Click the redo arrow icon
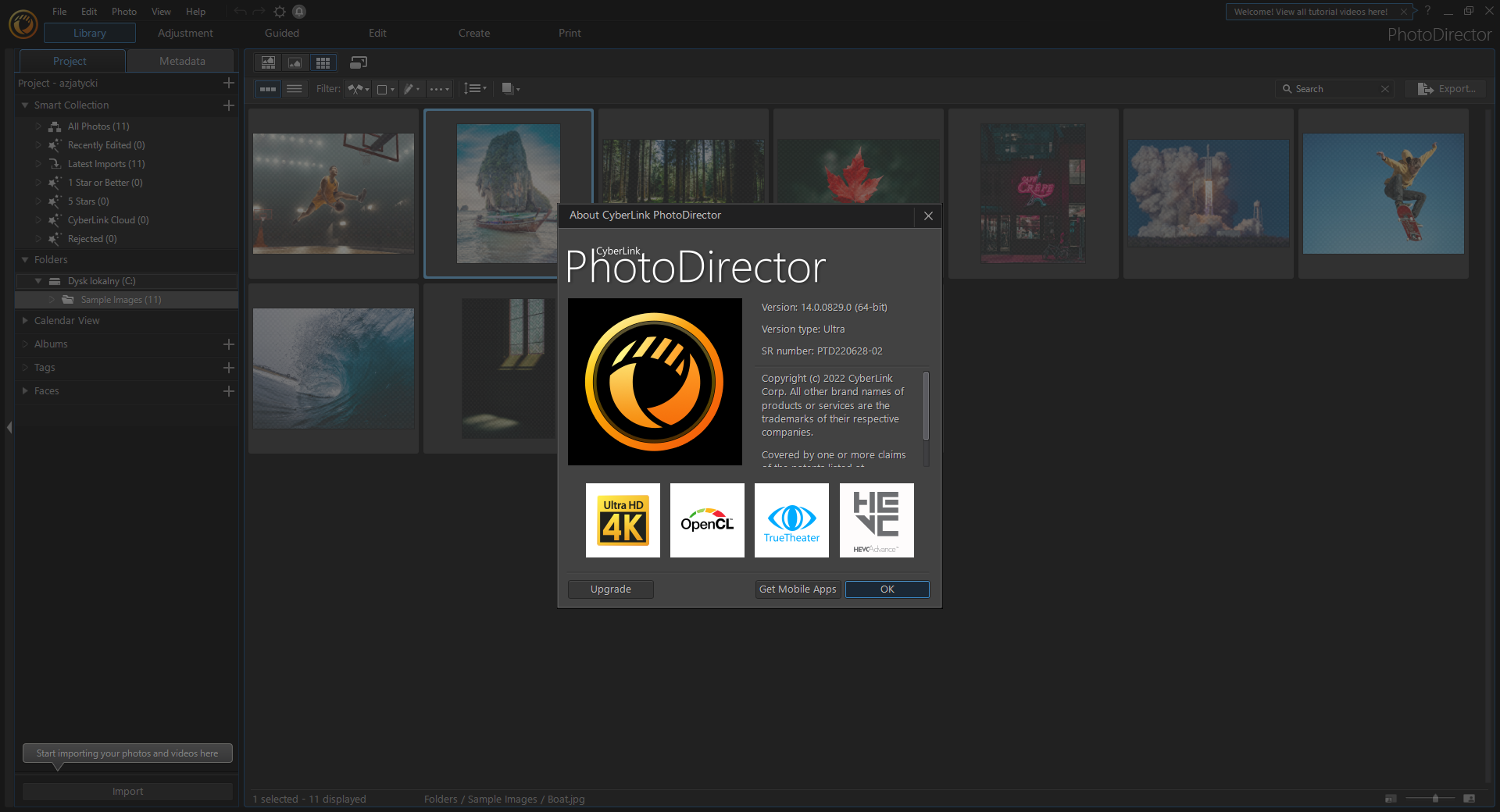 point(259,12)
